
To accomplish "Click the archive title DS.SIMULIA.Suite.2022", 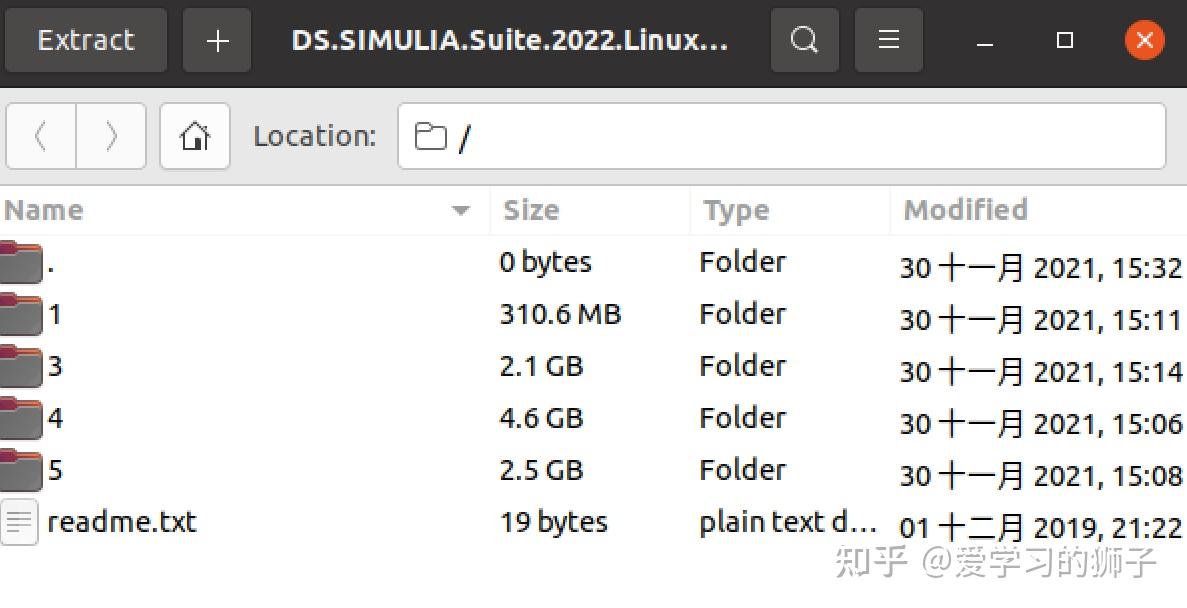I will pyautogui.click(x=511, y=40).
